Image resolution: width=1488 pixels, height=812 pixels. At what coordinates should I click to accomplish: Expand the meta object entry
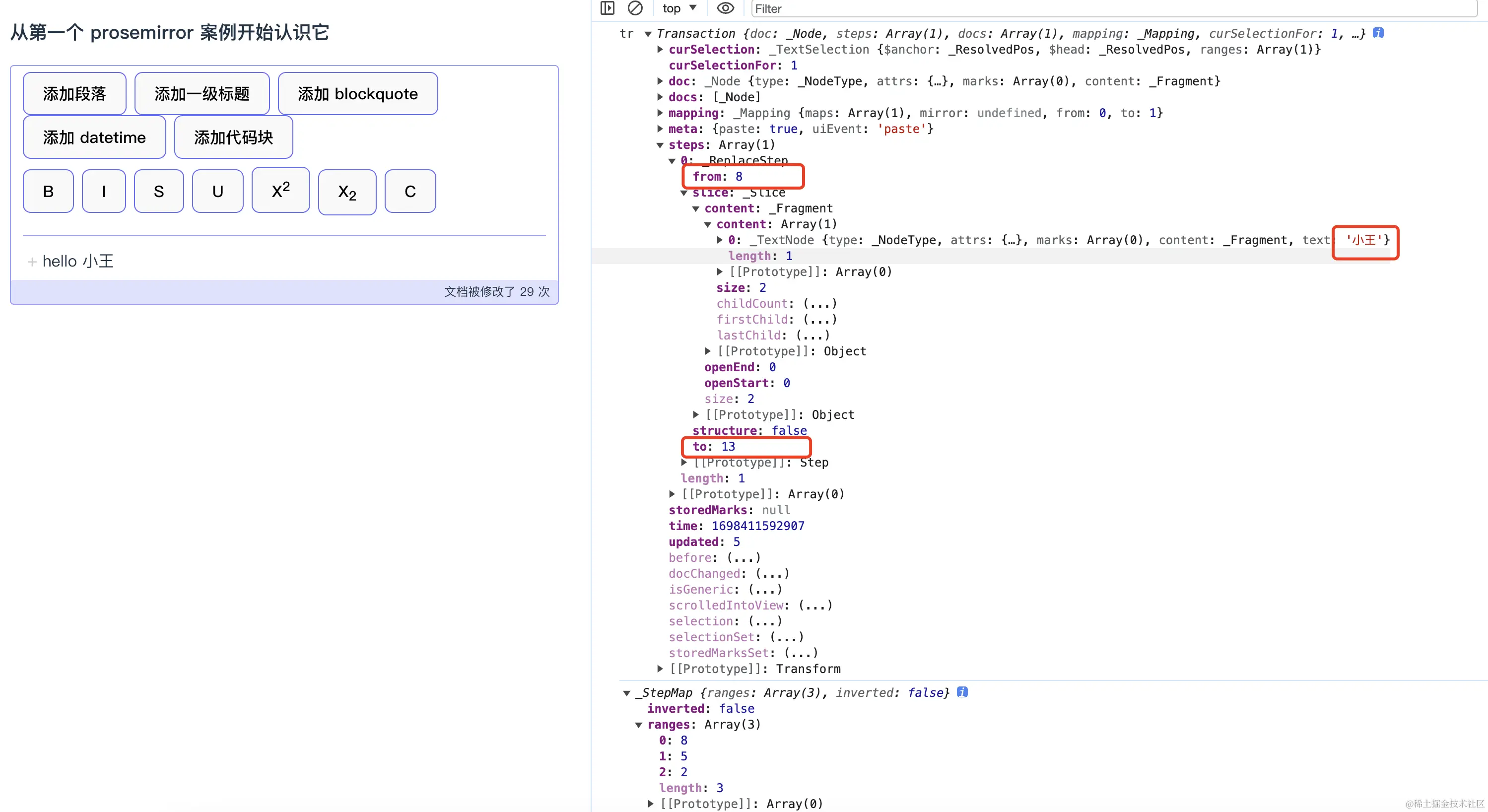(660, 129)
